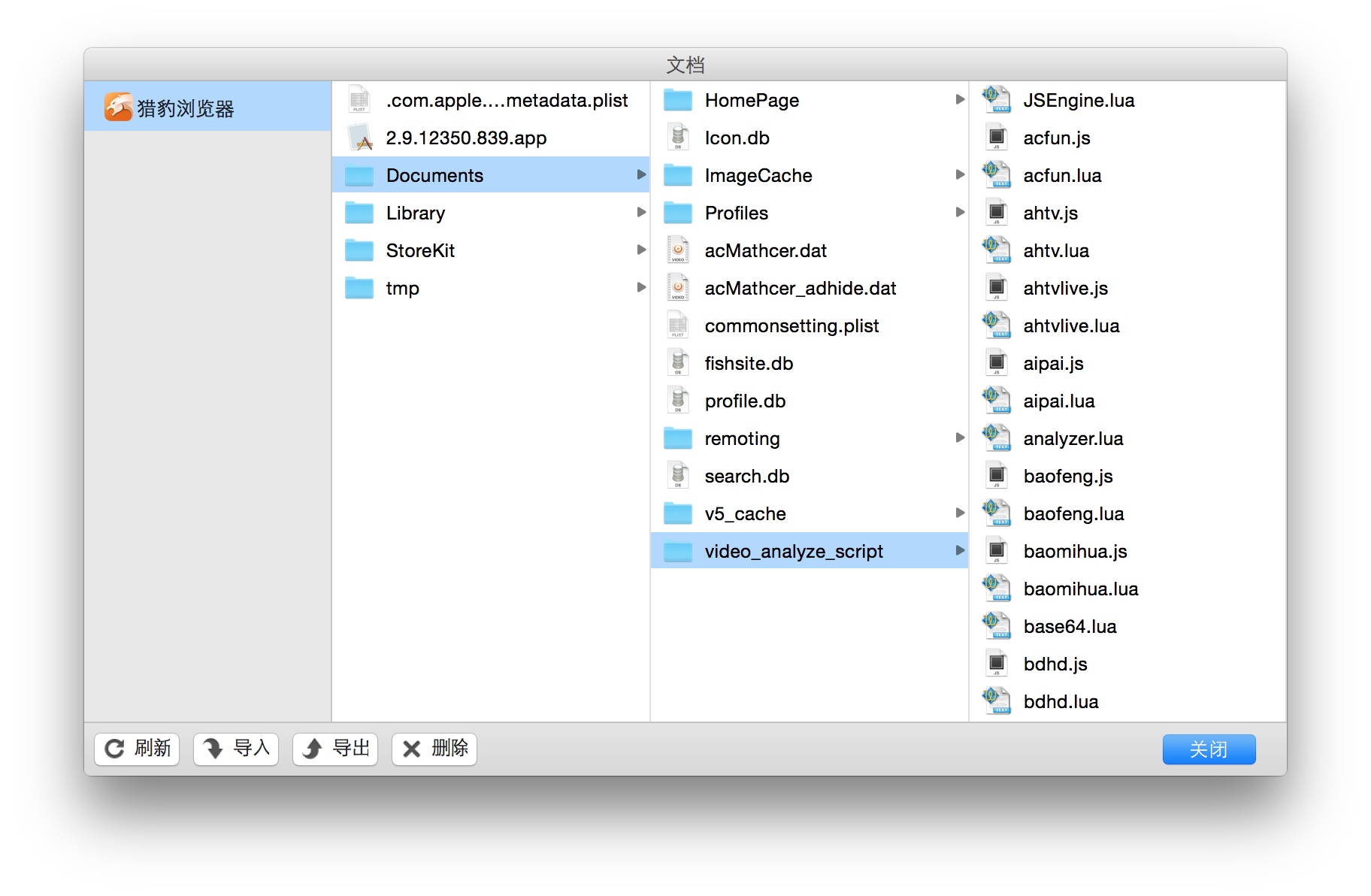
Task: Click the Profiles folder icon
Action: click(x=678, y=213)
